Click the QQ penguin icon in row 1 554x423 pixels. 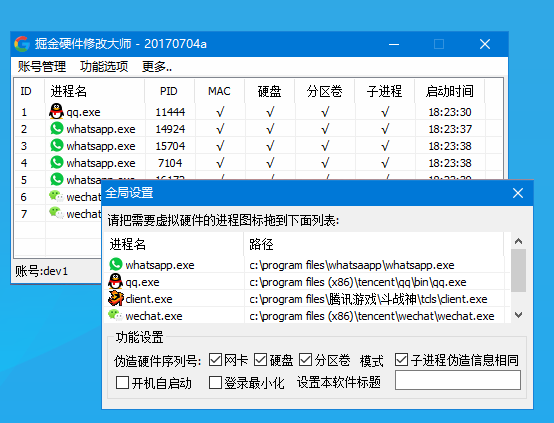pos(56,111)
